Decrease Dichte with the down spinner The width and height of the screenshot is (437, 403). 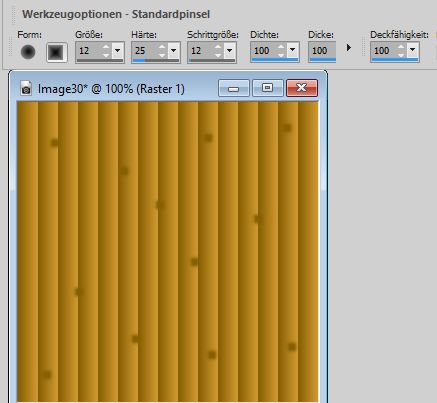pyautogui.click(x=281, y=54)
